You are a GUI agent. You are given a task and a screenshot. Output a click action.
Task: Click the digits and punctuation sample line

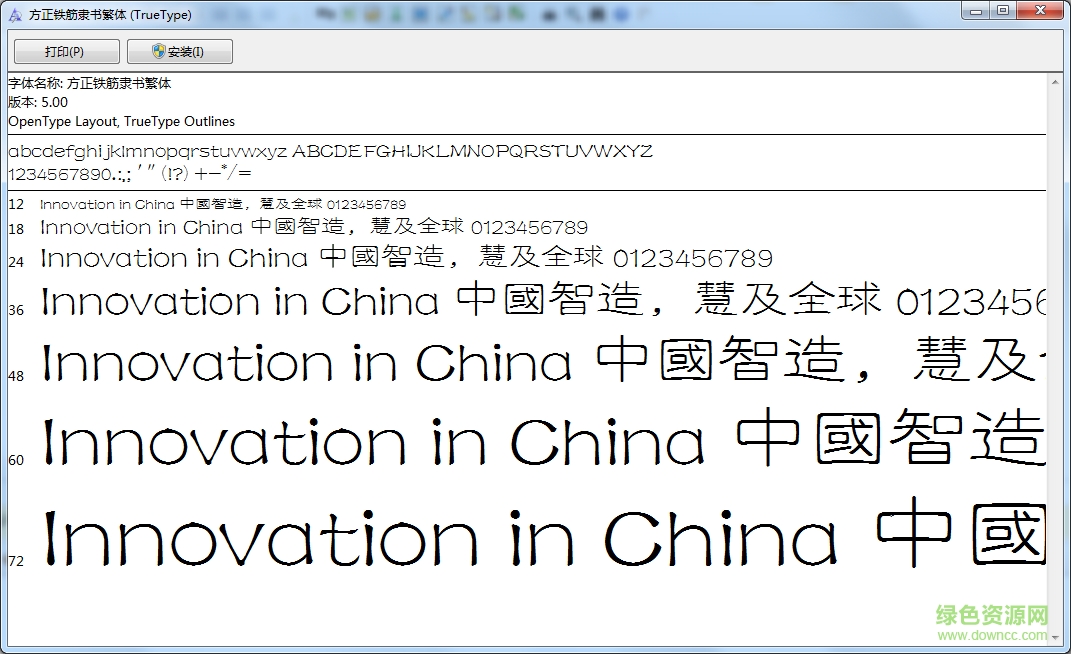(x=130, y=173)
